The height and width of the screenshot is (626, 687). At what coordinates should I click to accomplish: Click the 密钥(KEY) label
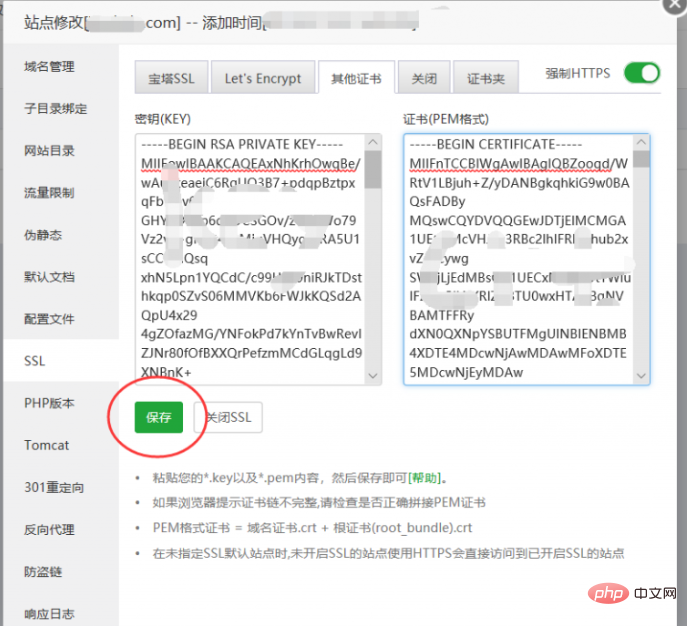click(163, 119)
